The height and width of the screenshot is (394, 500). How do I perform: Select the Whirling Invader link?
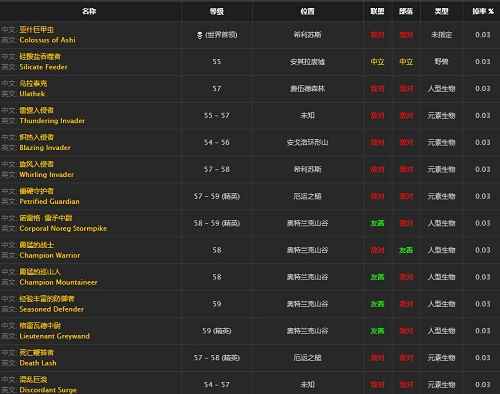pyautogui.click(x=47, y=175)
